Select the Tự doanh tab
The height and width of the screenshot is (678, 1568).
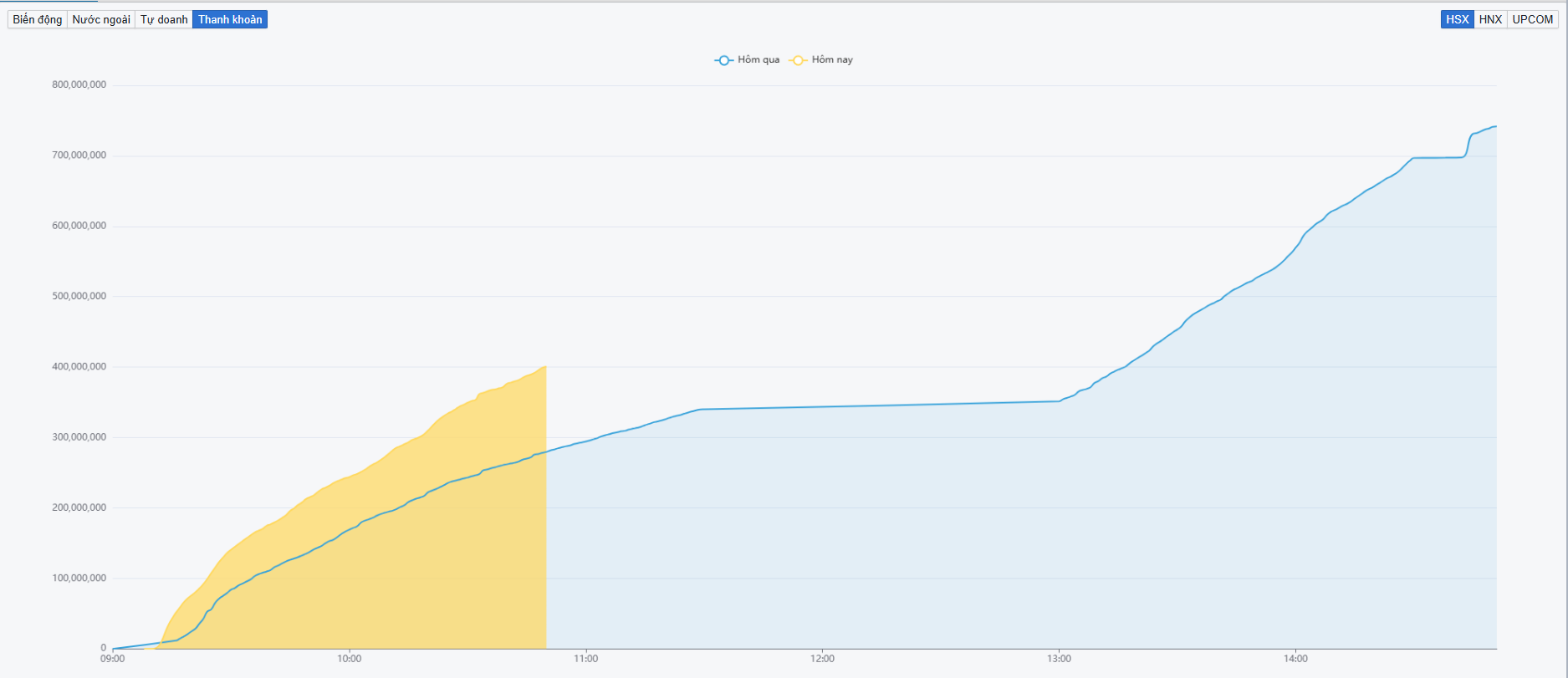click(x=164, y=19)
